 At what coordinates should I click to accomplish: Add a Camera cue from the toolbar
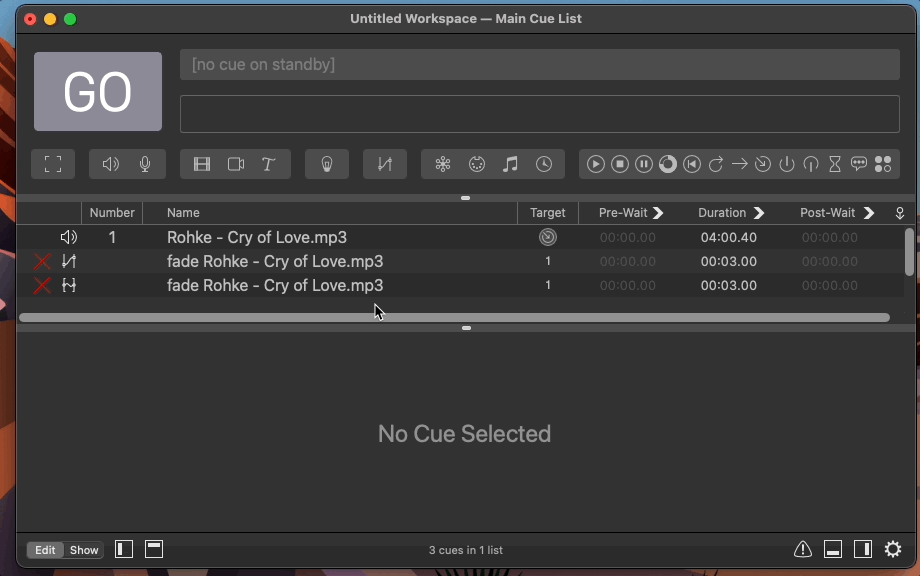tap(236, 164)
